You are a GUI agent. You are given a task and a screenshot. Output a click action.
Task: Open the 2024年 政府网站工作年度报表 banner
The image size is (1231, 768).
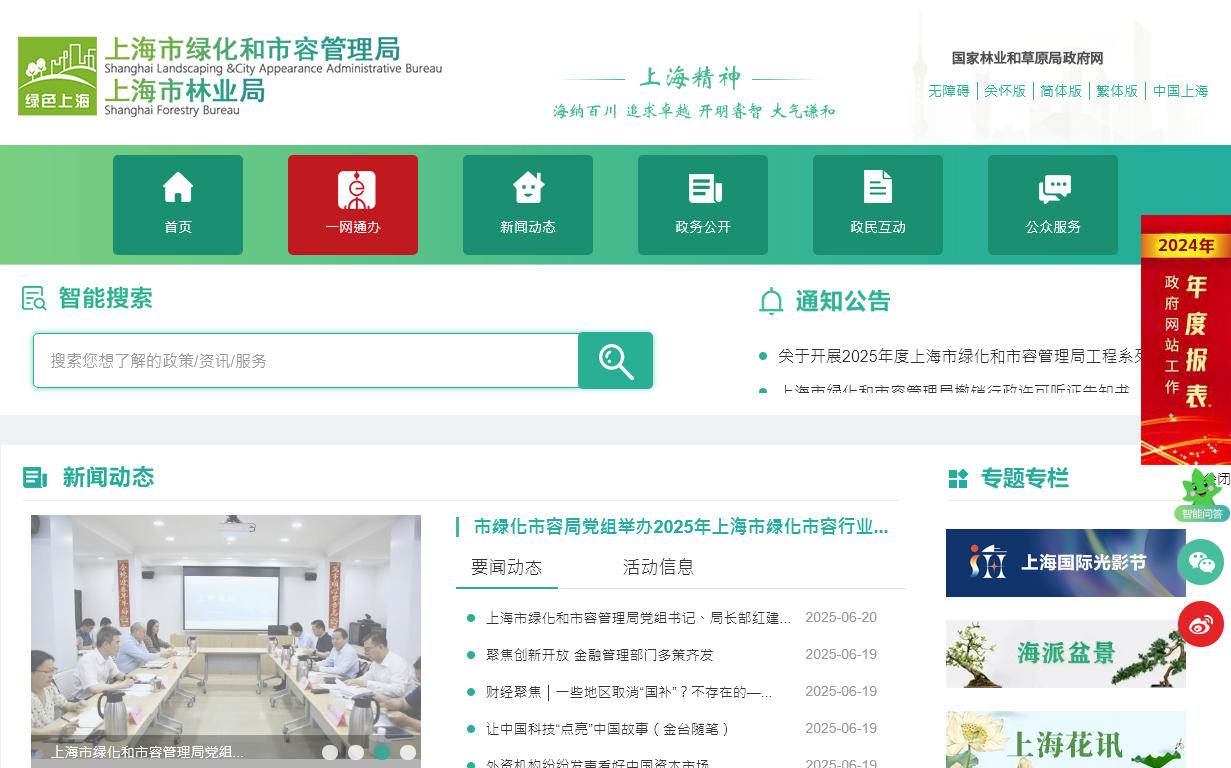(1186, 340)
